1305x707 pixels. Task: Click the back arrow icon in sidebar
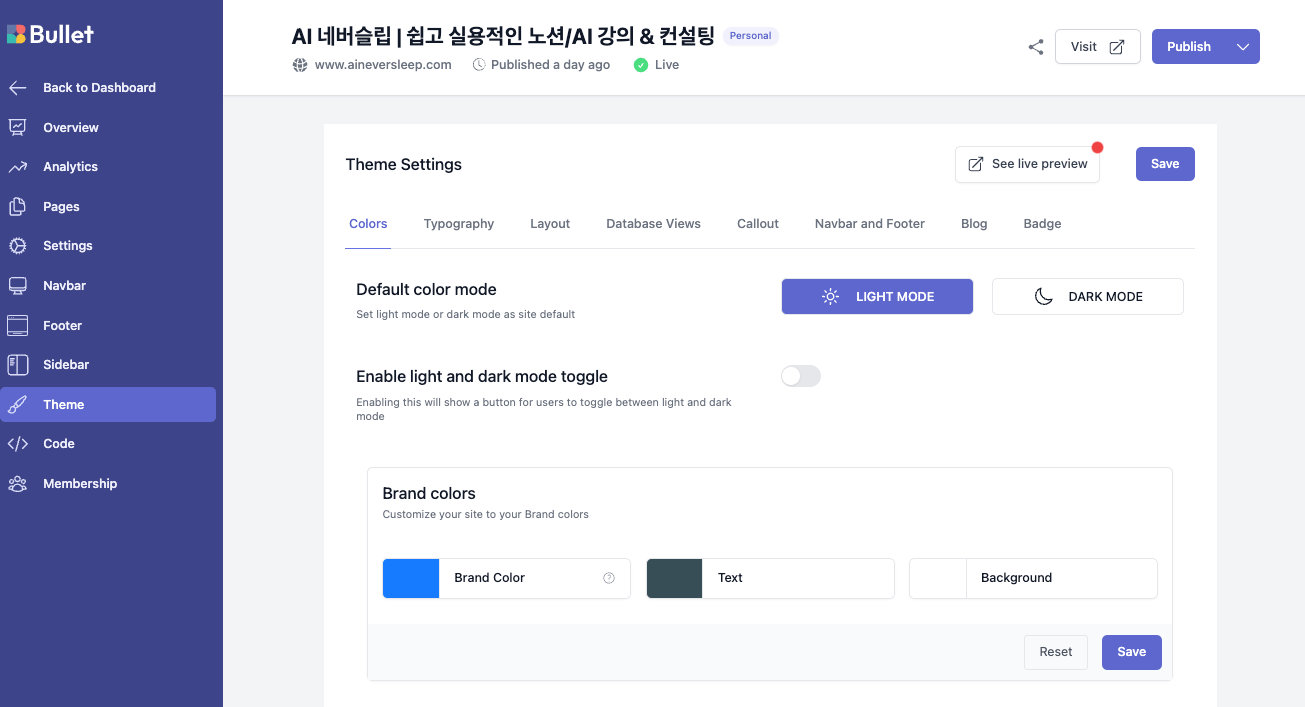click(x=17, y=88)
